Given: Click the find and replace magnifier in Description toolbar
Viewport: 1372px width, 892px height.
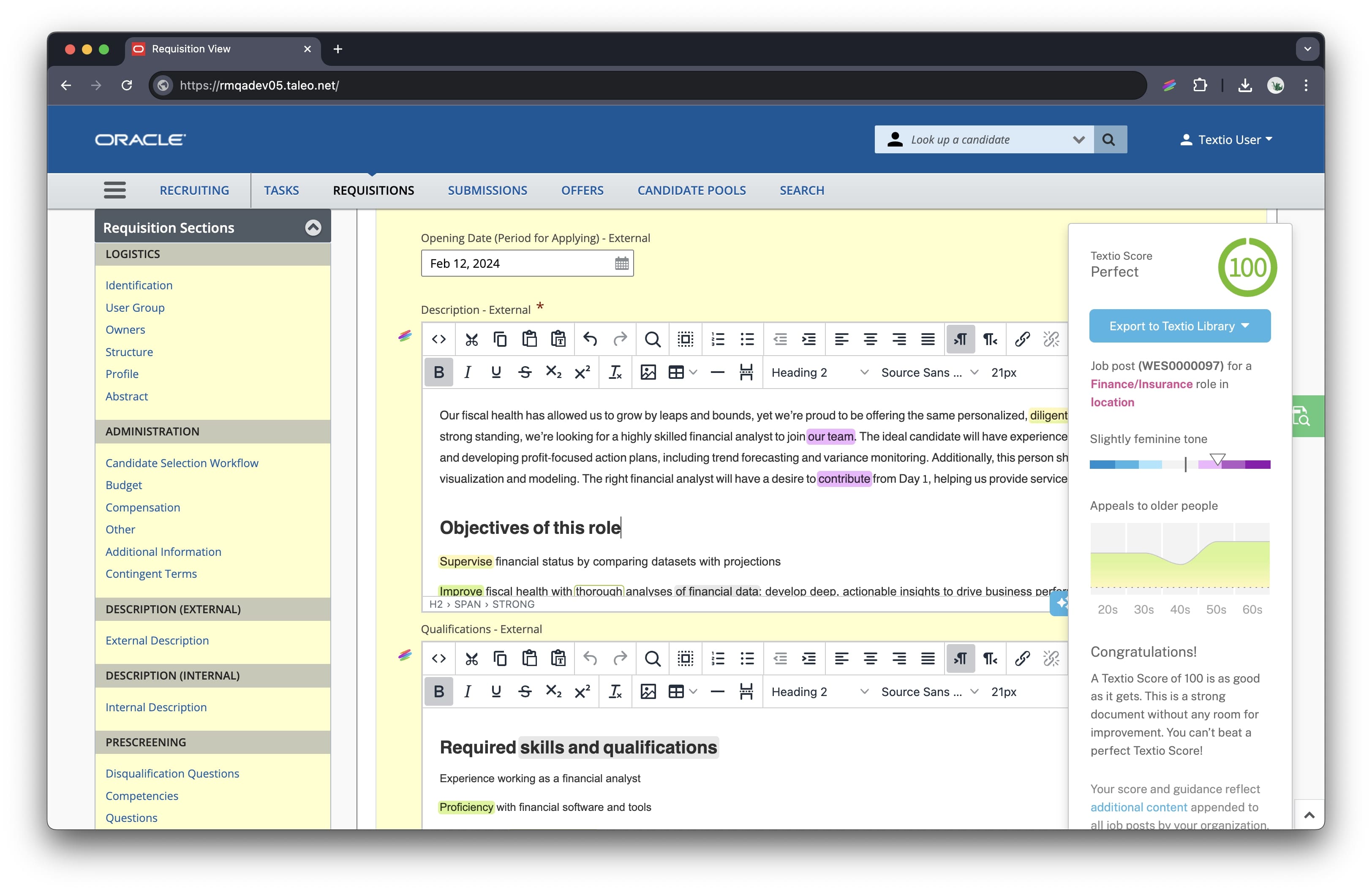Looking at the screenshot, I should (652, 340).
